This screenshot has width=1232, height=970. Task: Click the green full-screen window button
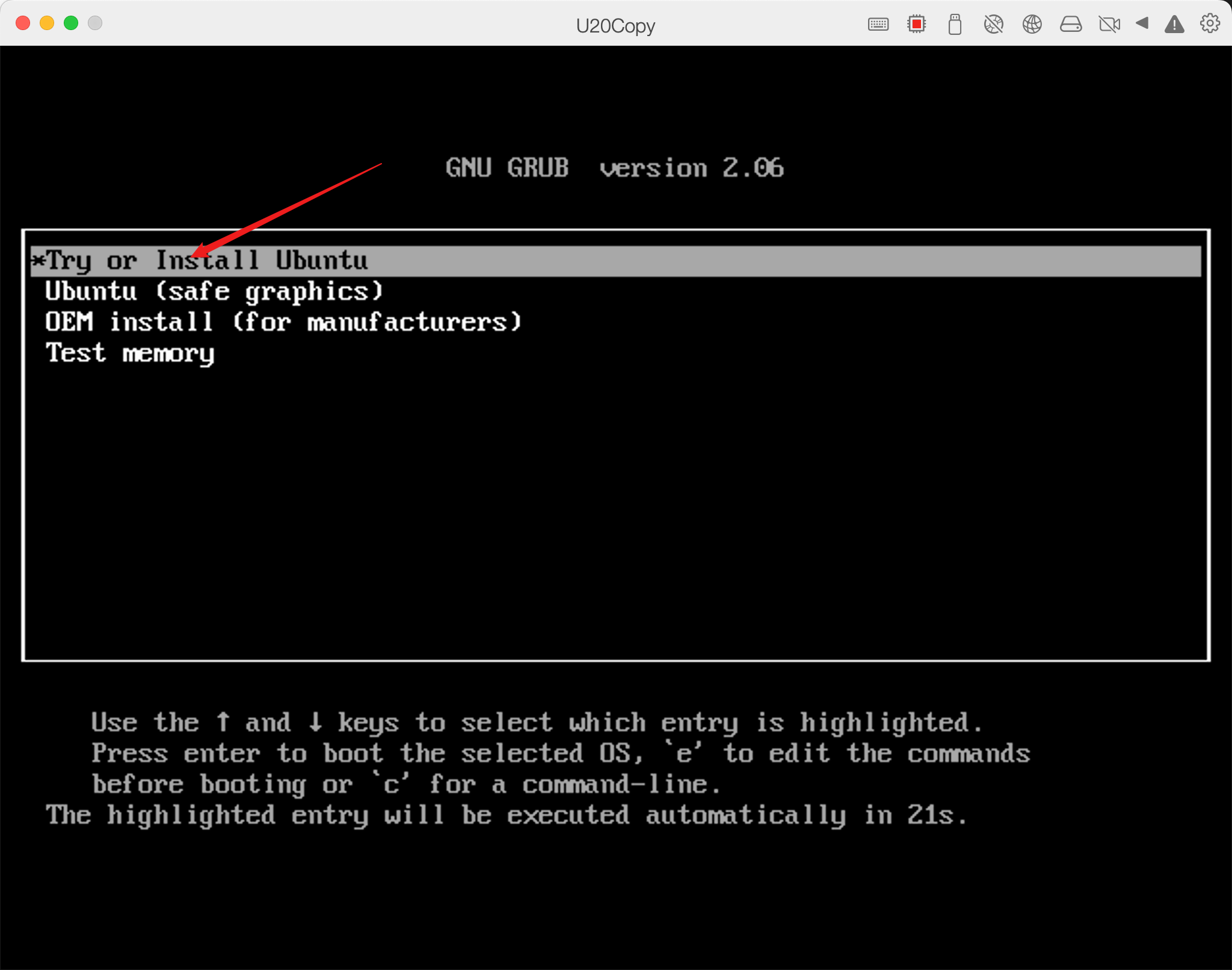(71, 23)
